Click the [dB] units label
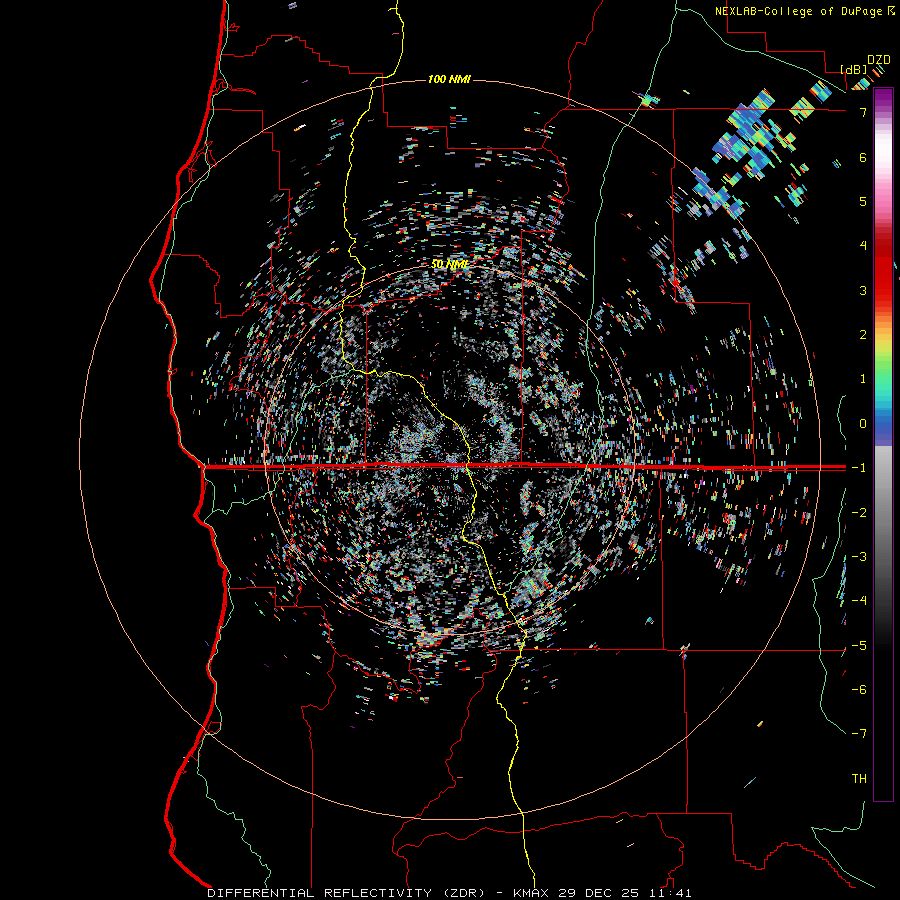The height and width of the screenshot is (900, 900). click(x=854, y=69)
